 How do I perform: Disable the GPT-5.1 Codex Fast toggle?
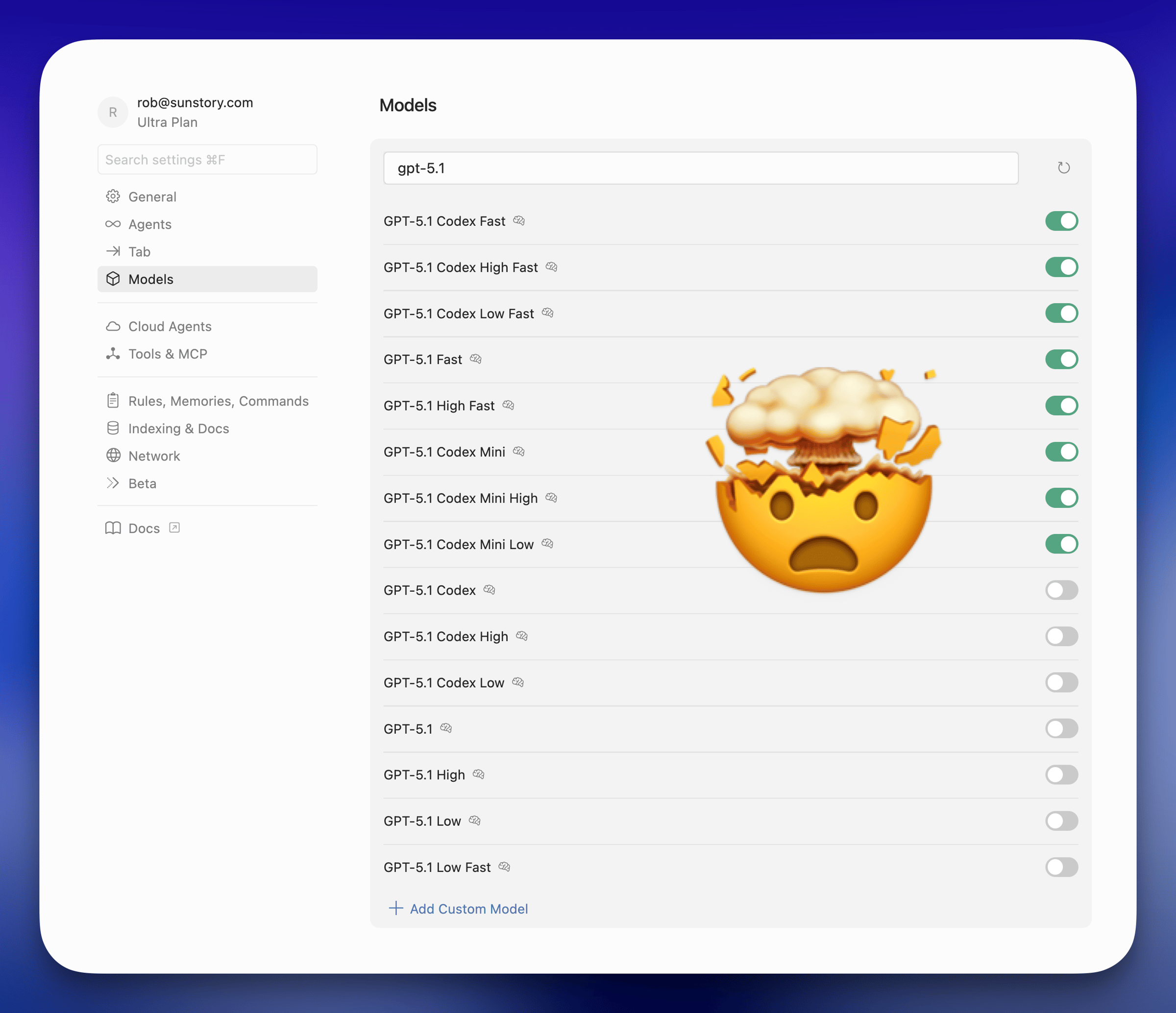click(1061, 221)
